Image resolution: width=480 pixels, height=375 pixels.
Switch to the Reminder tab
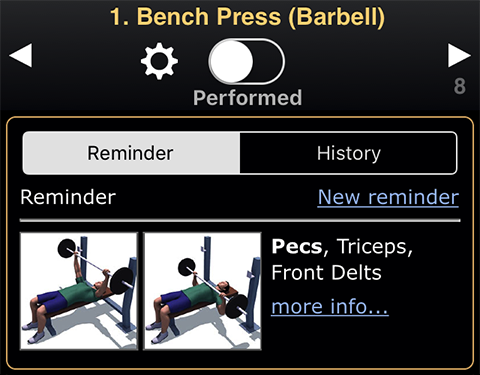pyautogui.click(x=131, y=153)
